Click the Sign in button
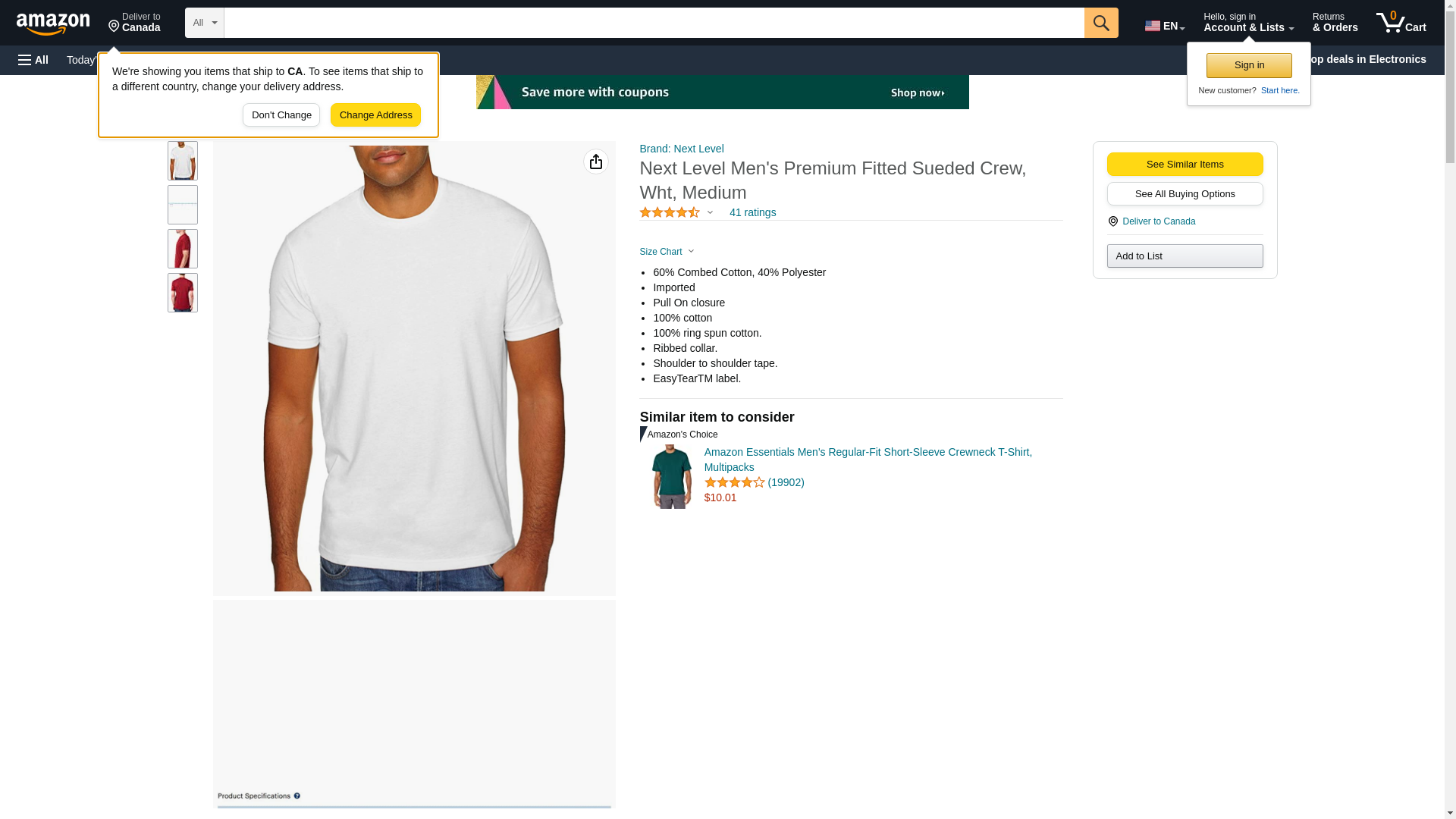Image resolution: width=1456 pixels, height=819 pixels. [1249, 65]
